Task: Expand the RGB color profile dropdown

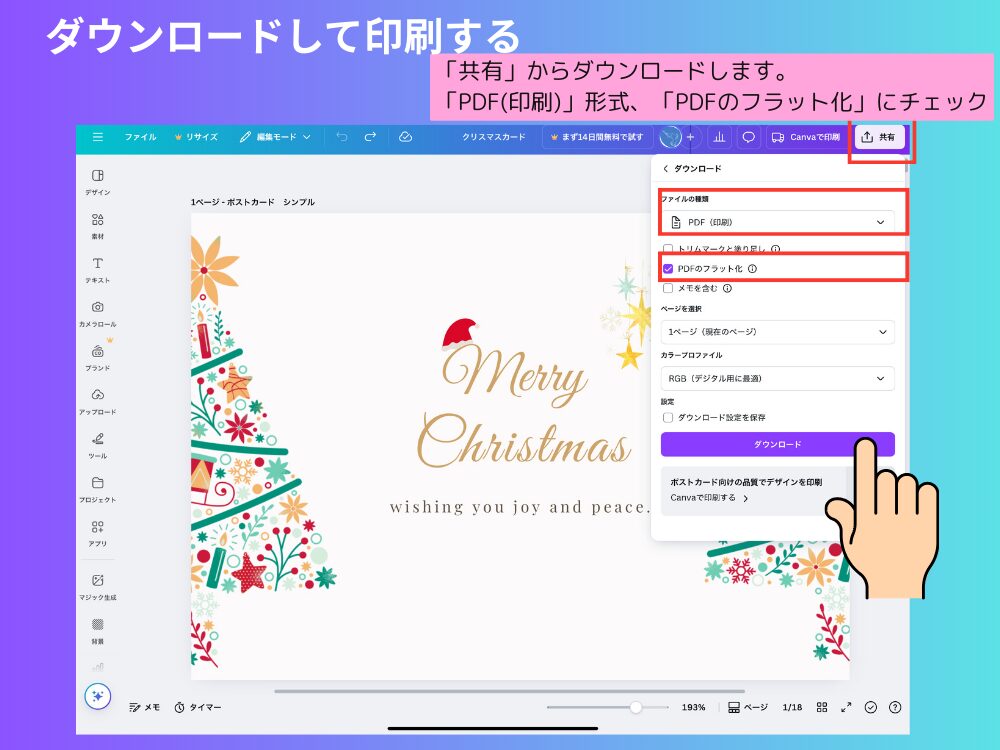Action: [777, 379]
